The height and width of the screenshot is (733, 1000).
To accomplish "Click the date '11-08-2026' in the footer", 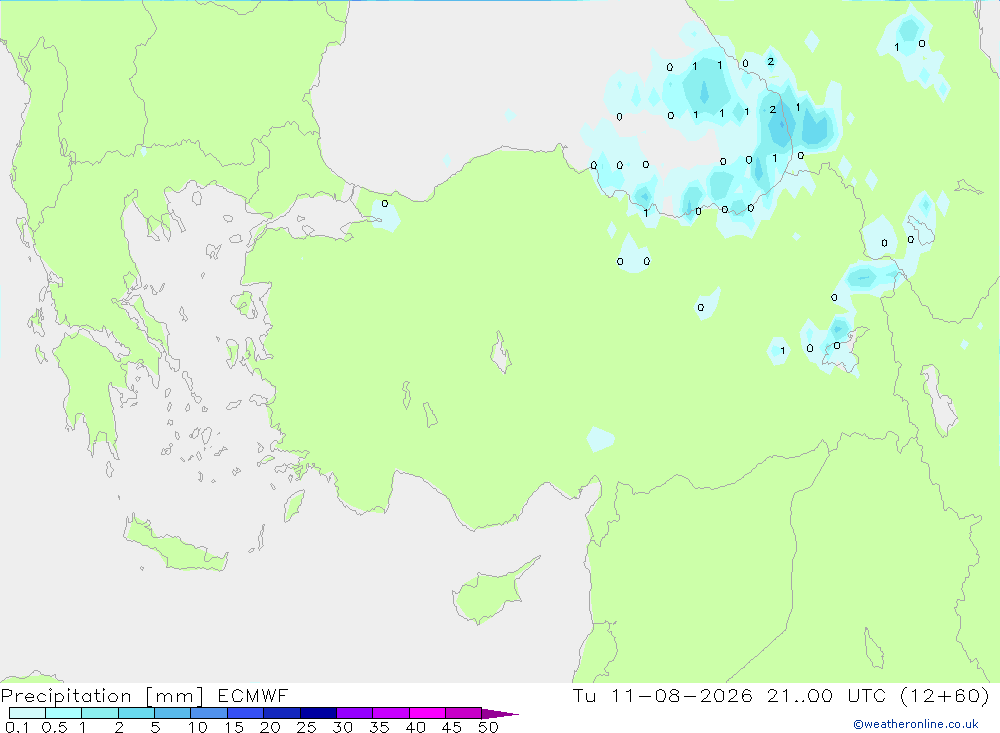I will [681, 695].
